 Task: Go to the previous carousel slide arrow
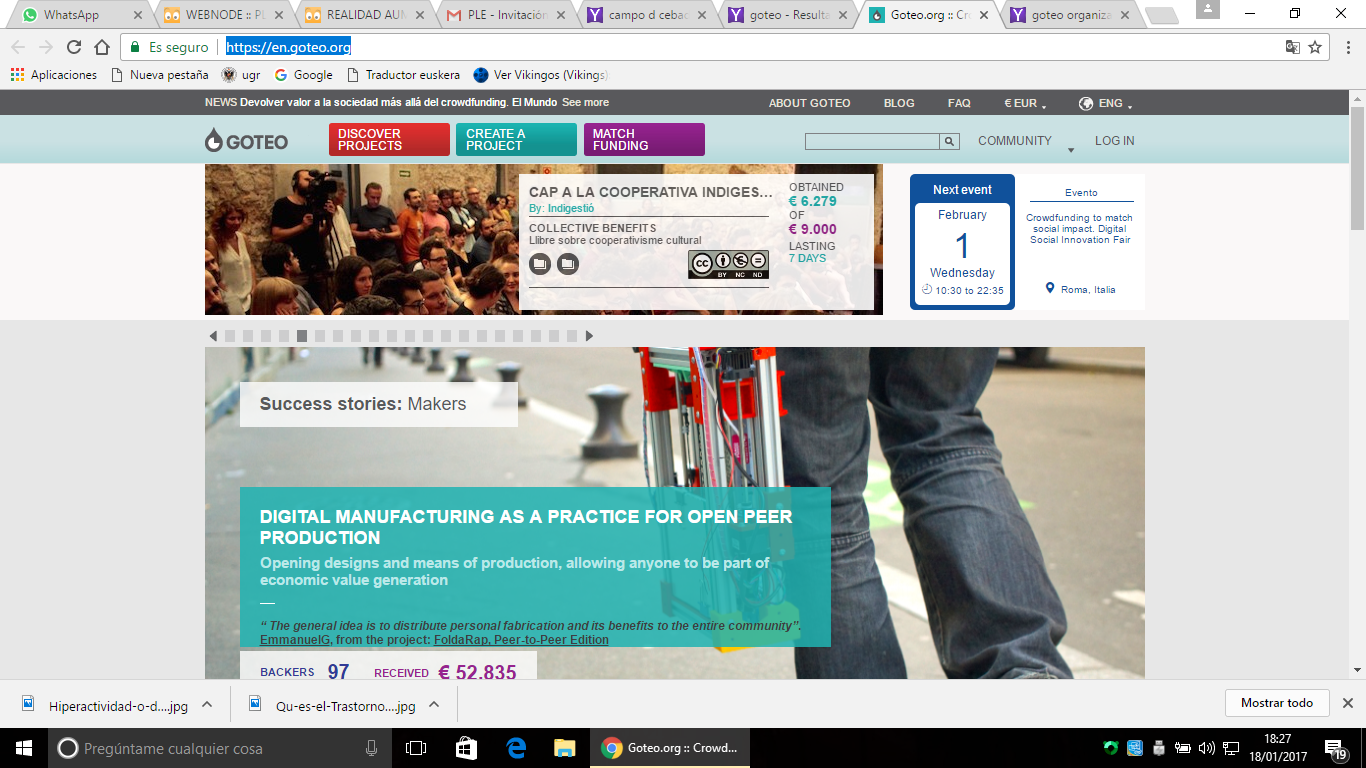pos(213,336)
